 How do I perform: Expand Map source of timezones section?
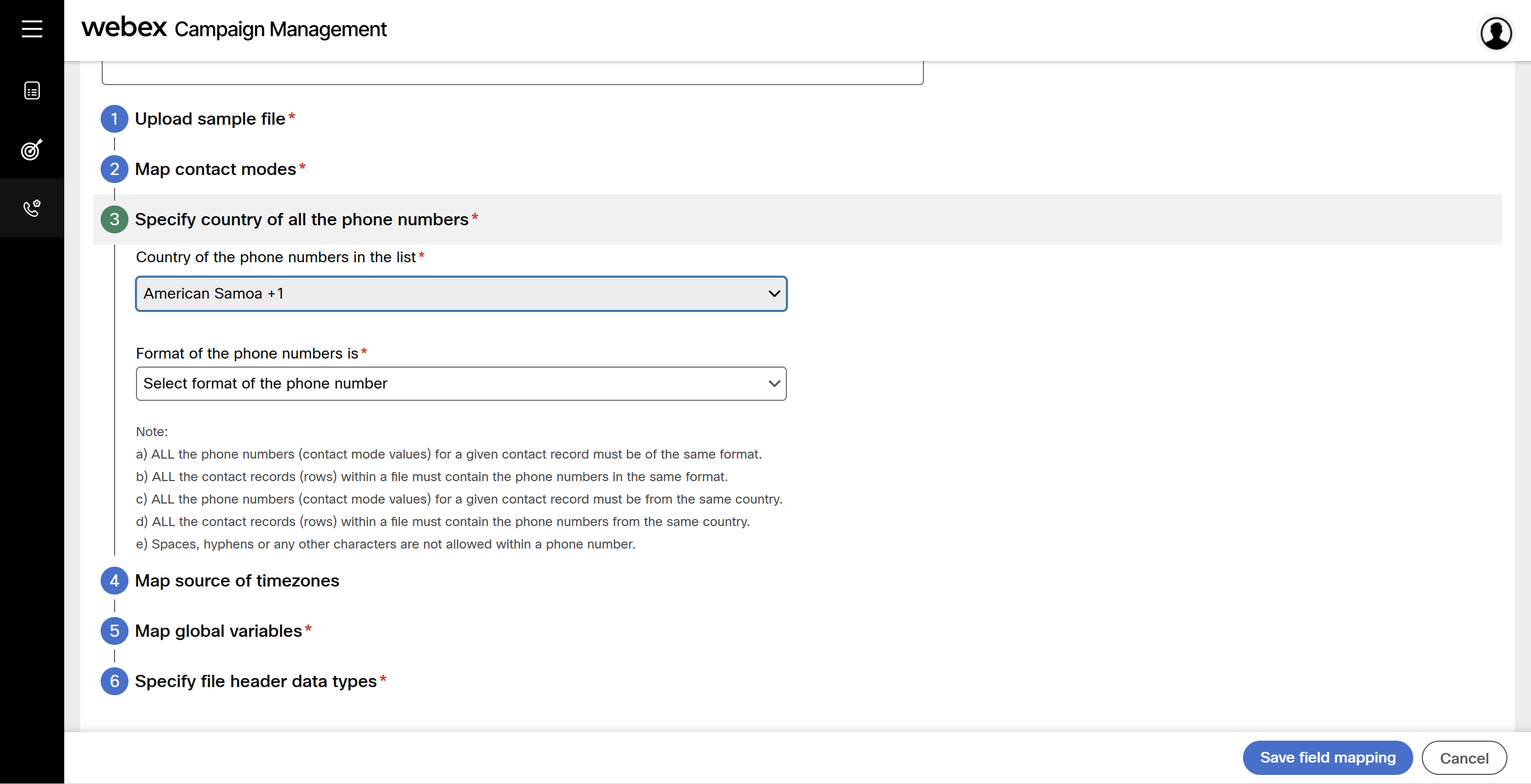pyautogui.click(x=237, y=581)
